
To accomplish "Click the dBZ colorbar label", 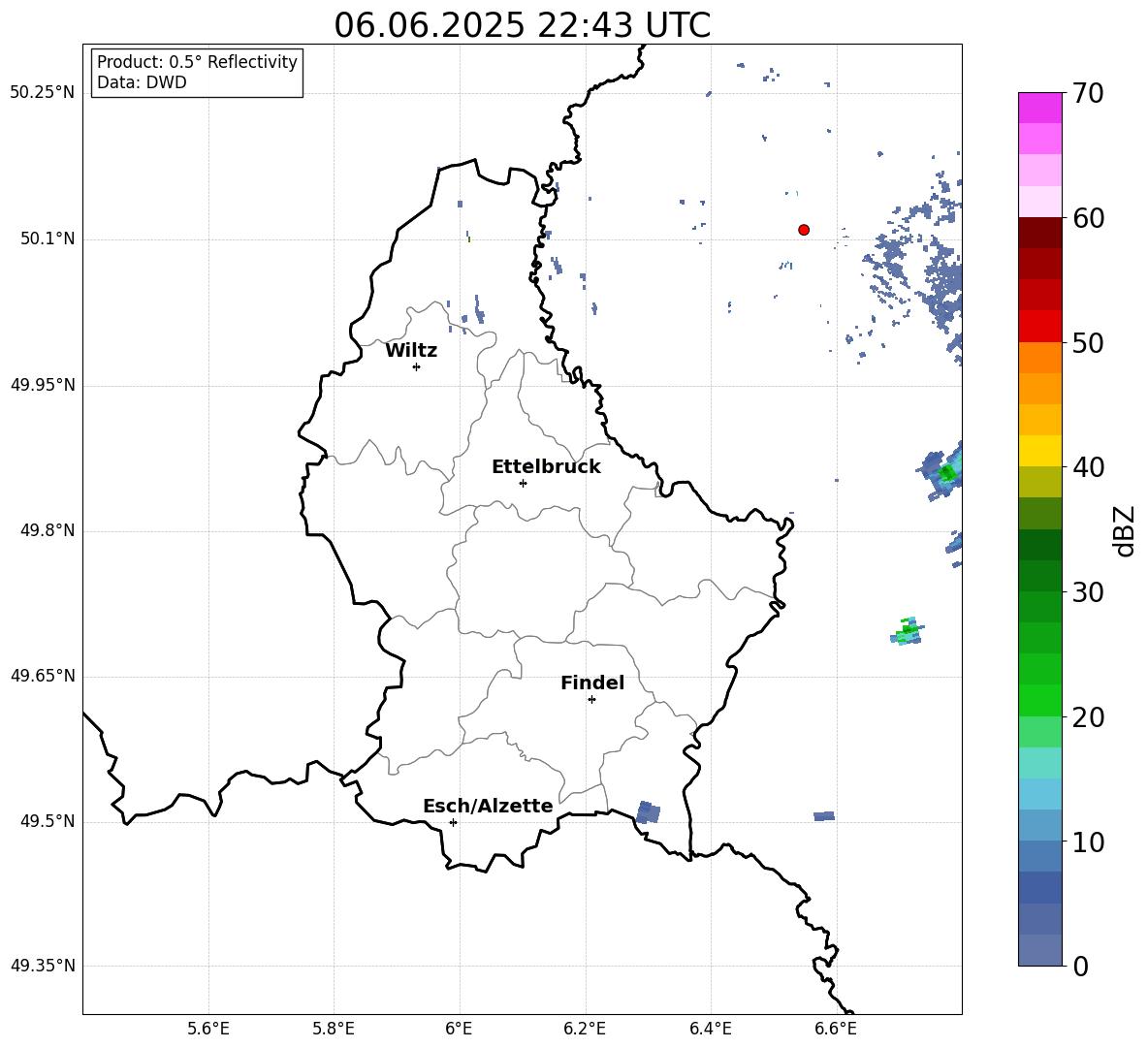I will pyautogui.click(x=1125, y=530).
